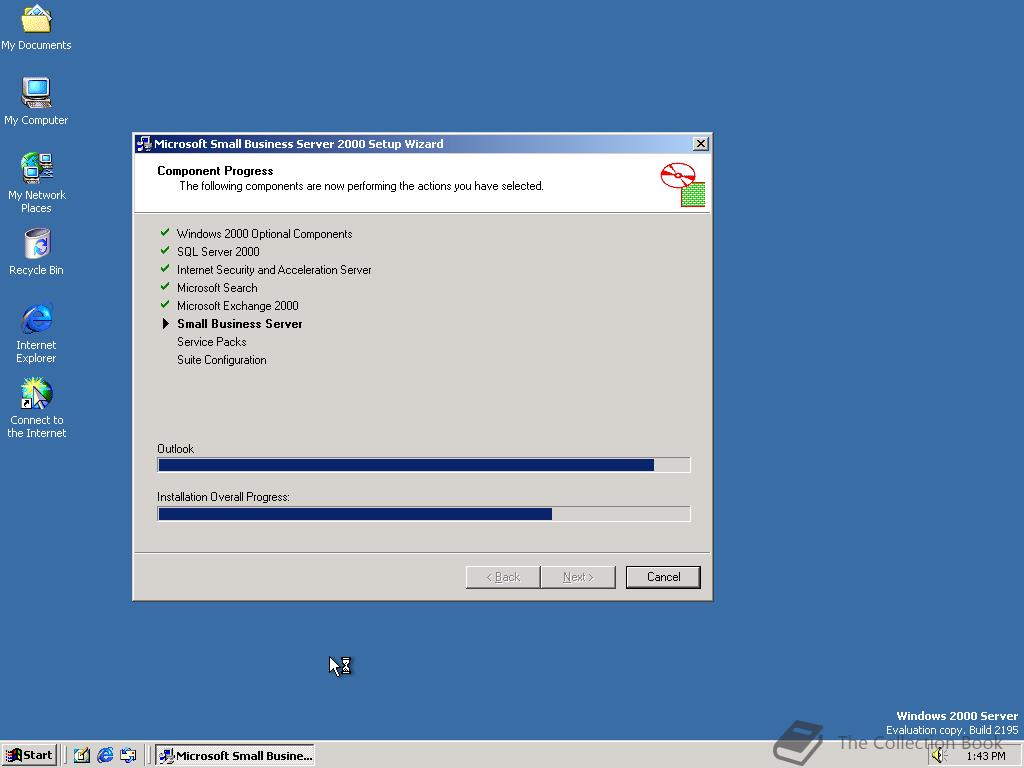This screenshot has height=768, width=1024.
Task: Click the Windows 2000 Optional Components text
Action: click(x=264, y=234)
